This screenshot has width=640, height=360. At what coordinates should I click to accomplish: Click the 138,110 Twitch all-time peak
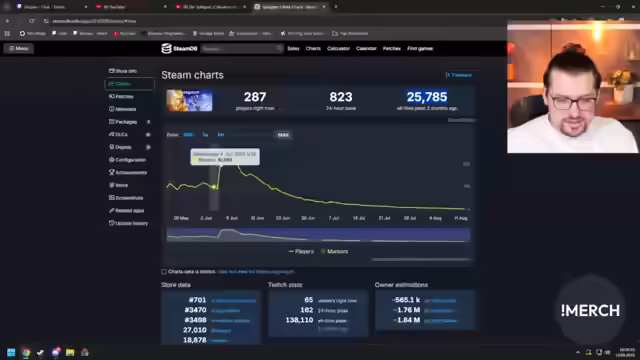(299, 320)
